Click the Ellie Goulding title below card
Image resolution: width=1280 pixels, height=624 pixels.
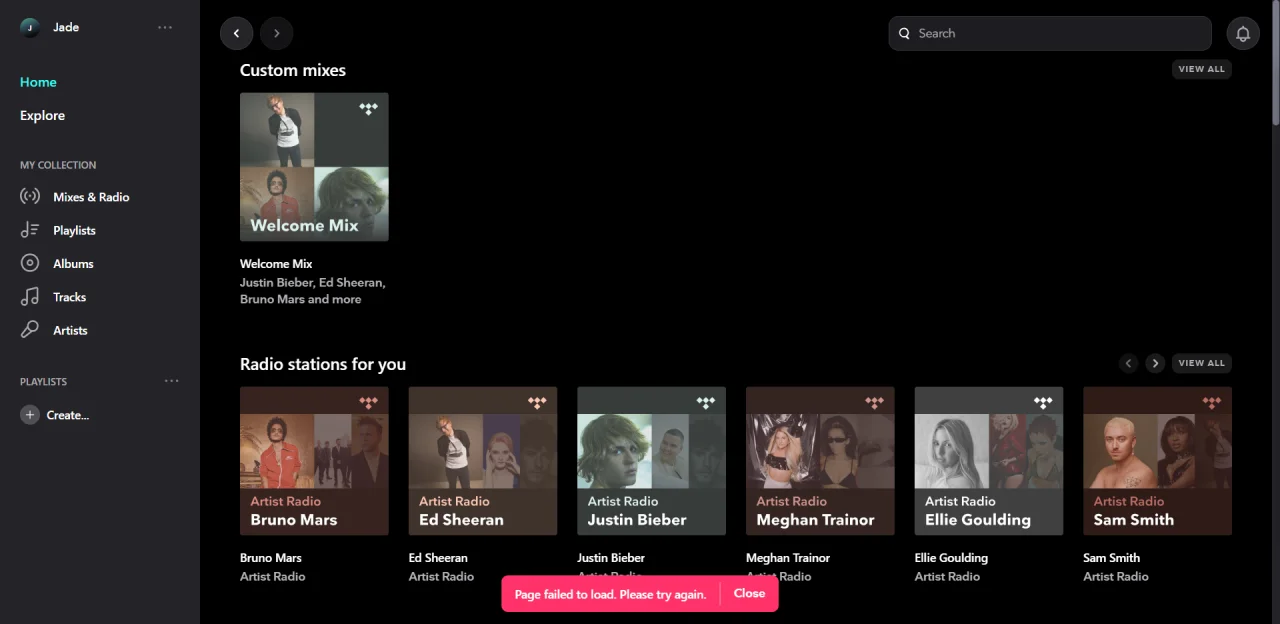[951, 558]
